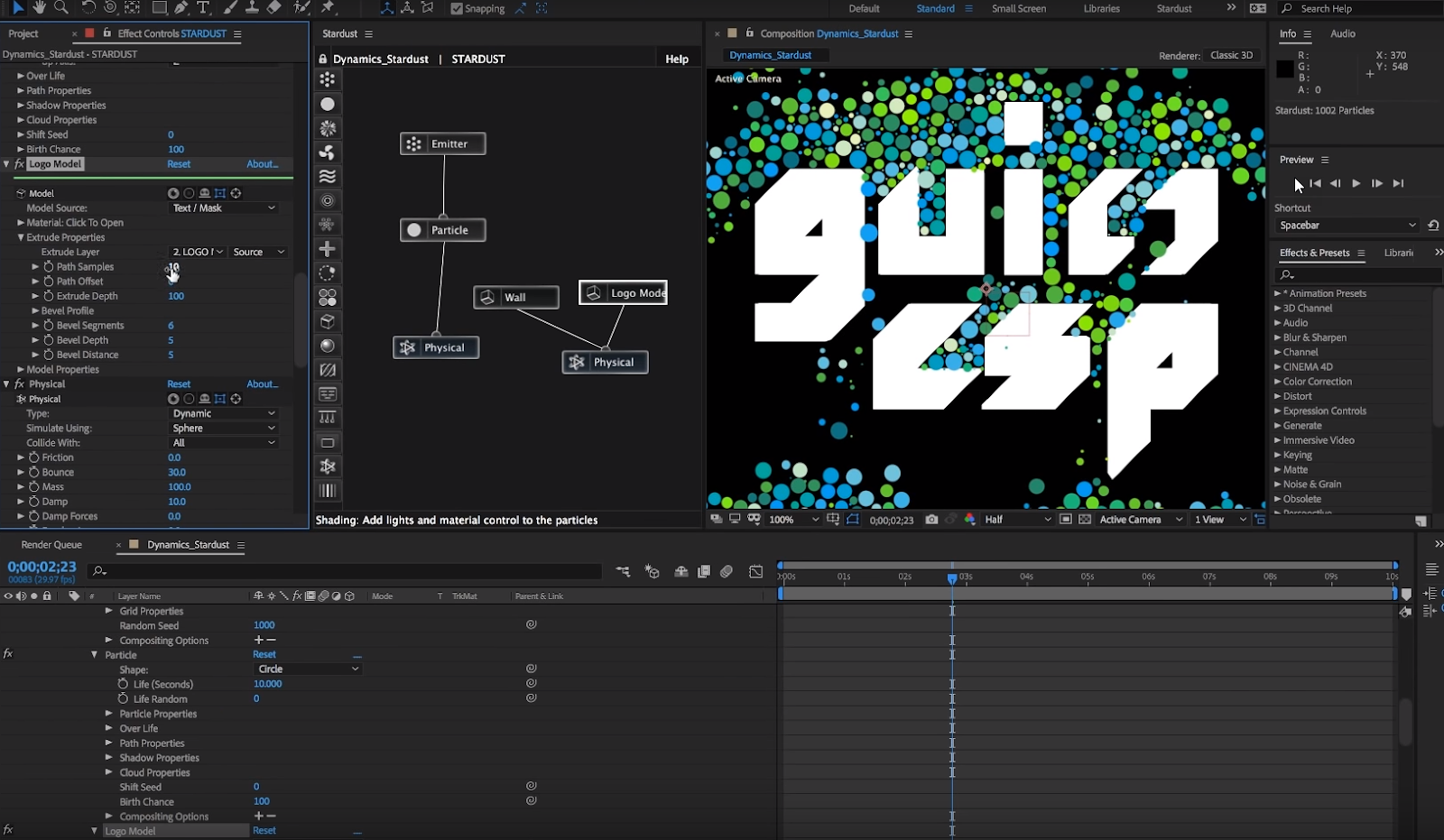This screenshot has height=840, width=1444.
Task: Switch to the Render Queue tab
Action: [51, 545]
